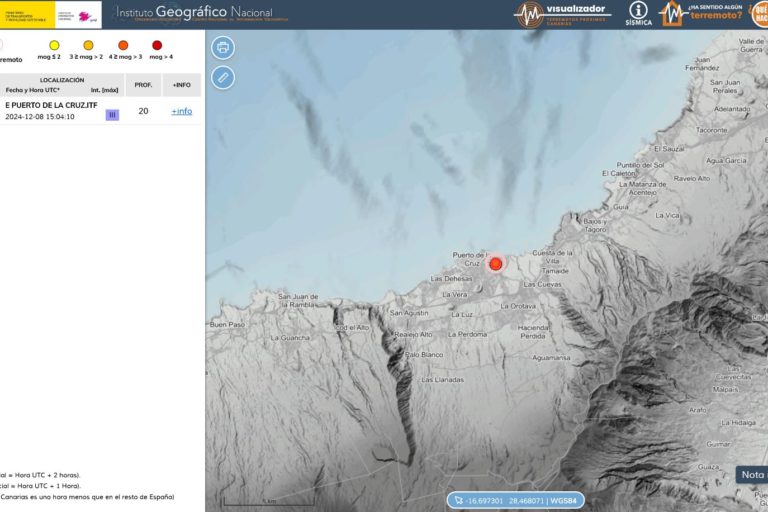
Task: Click the Tacoronte map label
Action: (x=711, y=130)
